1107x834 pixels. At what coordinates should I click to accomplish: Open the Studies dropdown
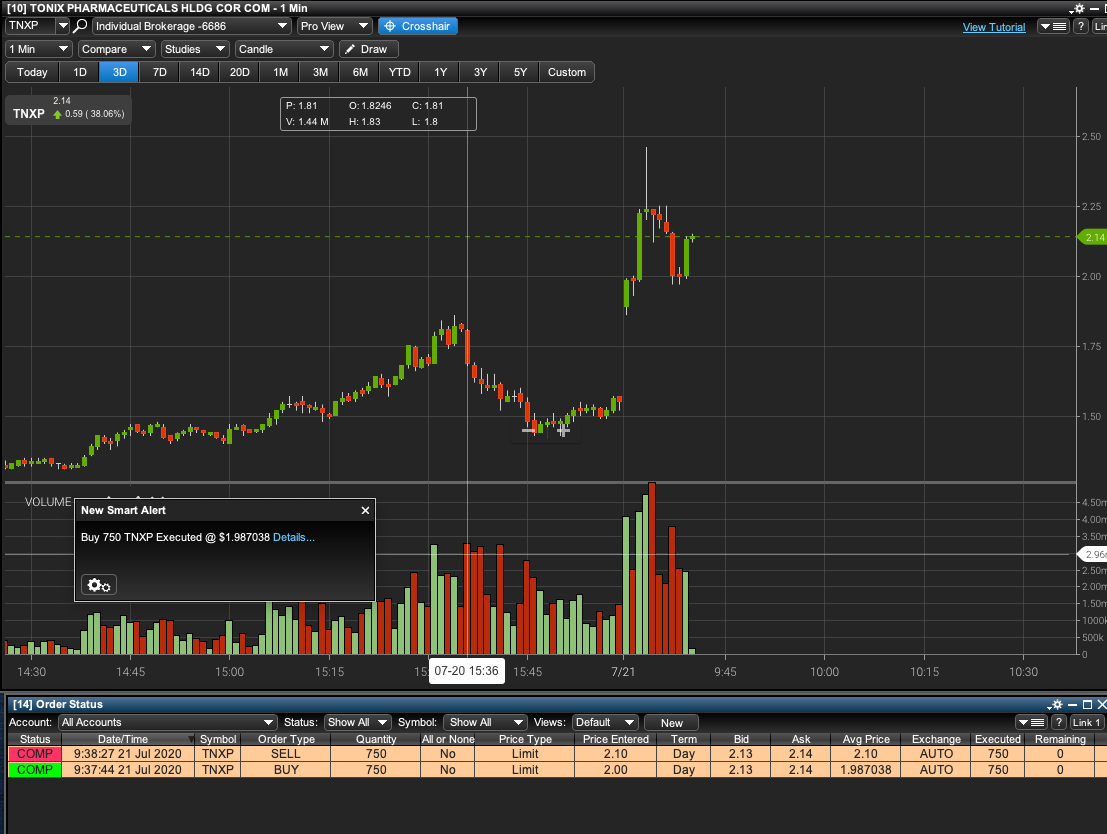(x=194, y=49)
